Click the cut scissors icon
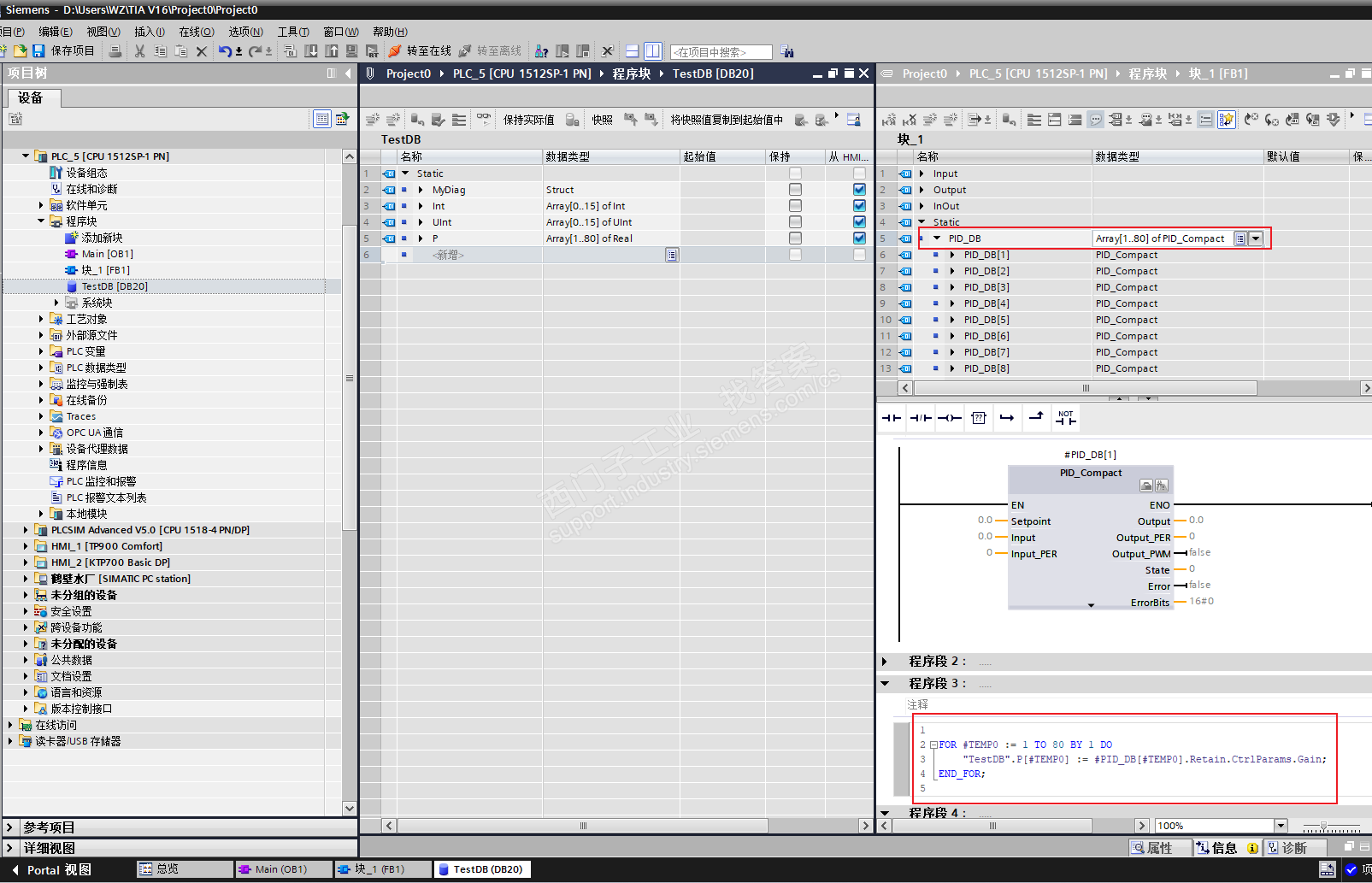Image resolution: width=1372 pixels, height=883 pixels. pyautogui.click(x=140, y=51)
